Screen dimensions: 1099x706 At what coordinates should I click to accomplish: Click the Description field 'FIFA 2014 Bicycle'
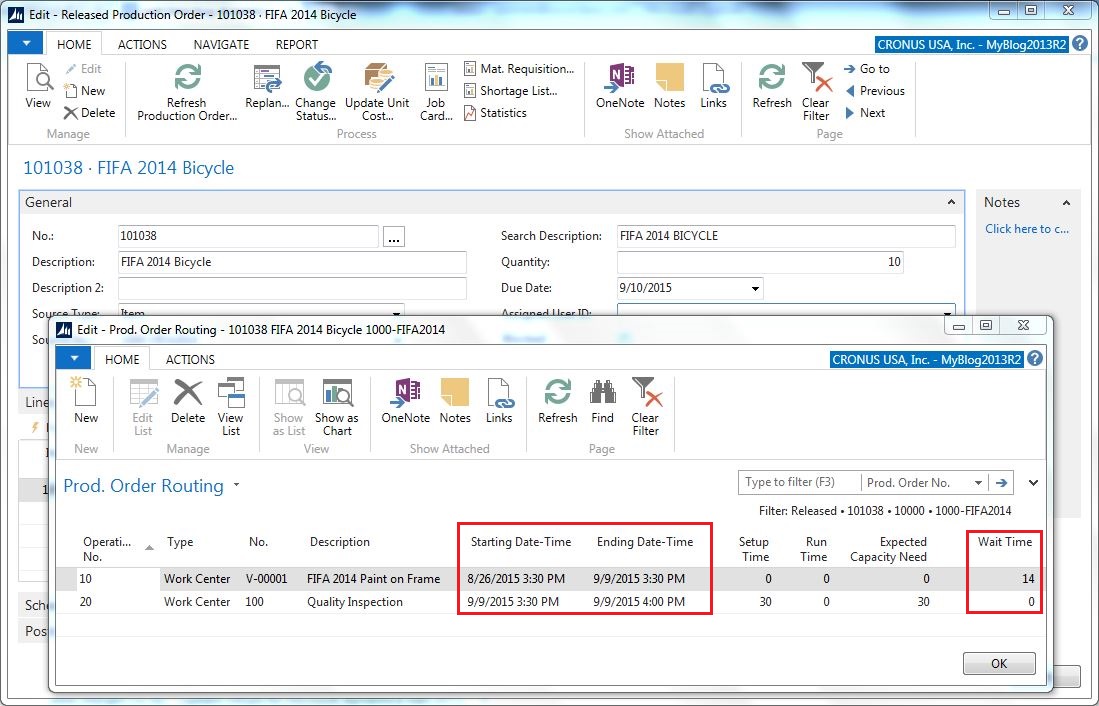tap(292, 262)
